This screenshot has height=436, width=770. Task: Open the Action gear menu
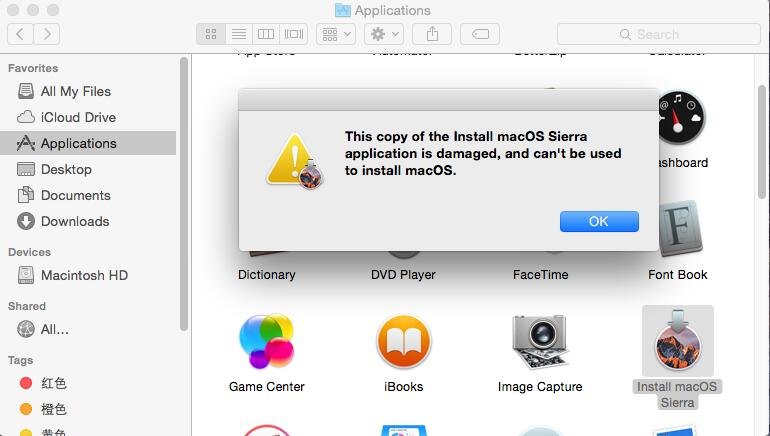pos(384,34)
